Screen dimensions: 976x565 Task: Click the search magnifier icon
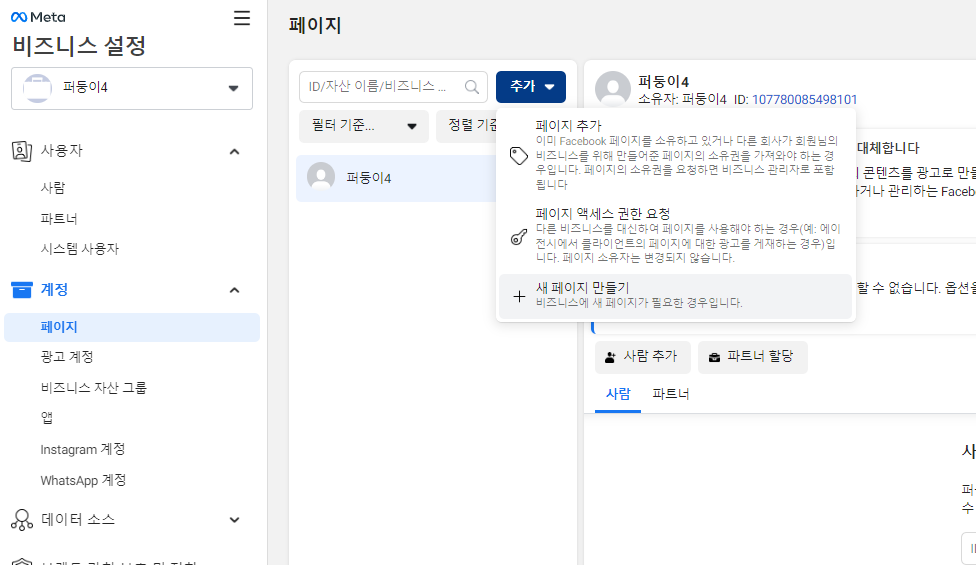[x=472, y=87]
